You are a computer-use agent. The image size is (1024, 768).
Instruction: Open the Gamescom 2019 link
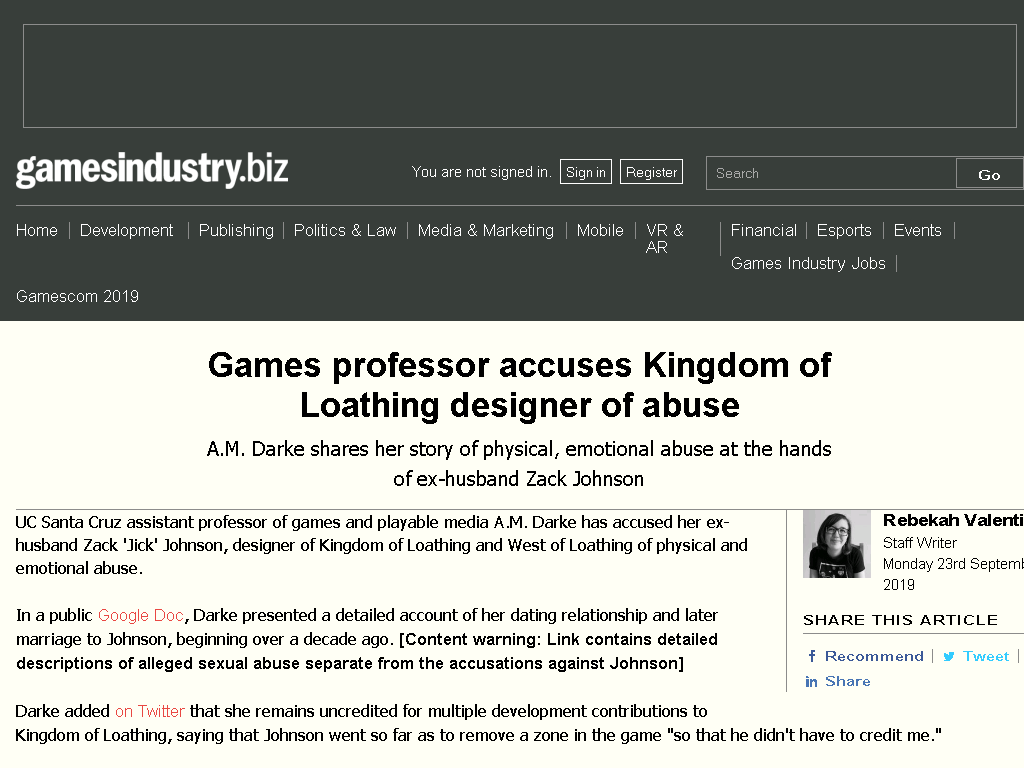[x=77, y=296]
